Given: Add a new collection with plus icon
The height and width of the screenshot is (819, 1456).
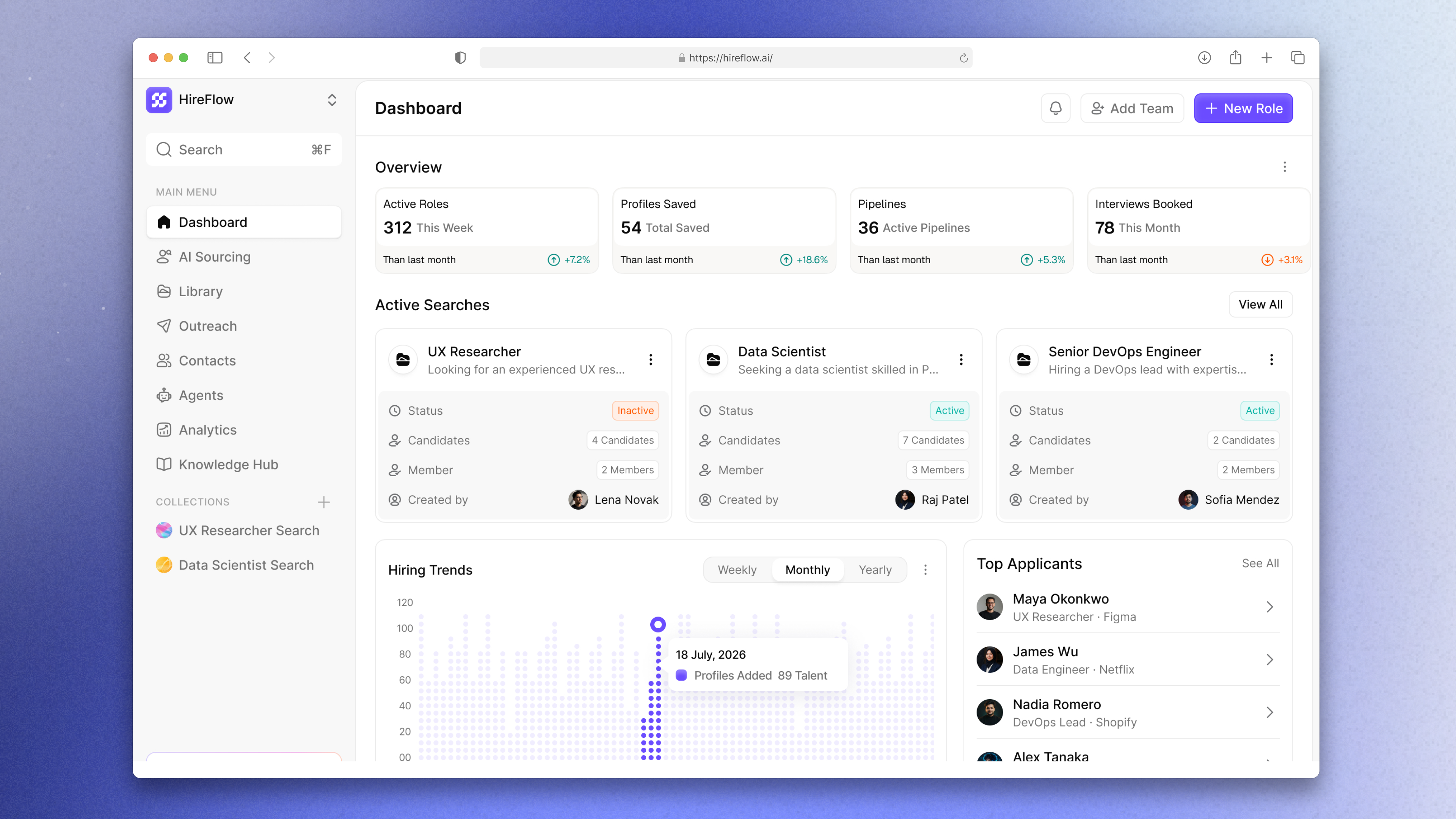Looking at the screenshot, I should tap(324, 502).
